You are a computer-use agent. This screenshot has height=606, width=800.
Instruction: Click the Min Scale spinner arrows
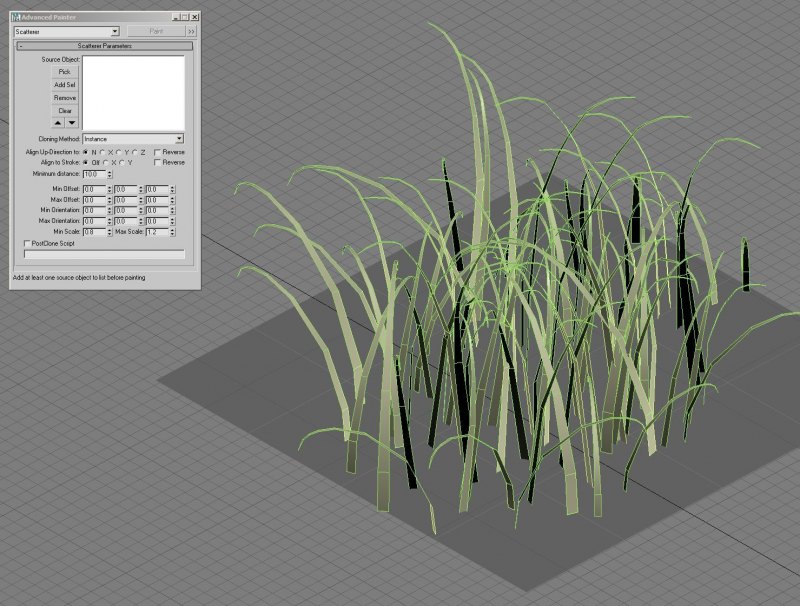click(x=110, y=232)
